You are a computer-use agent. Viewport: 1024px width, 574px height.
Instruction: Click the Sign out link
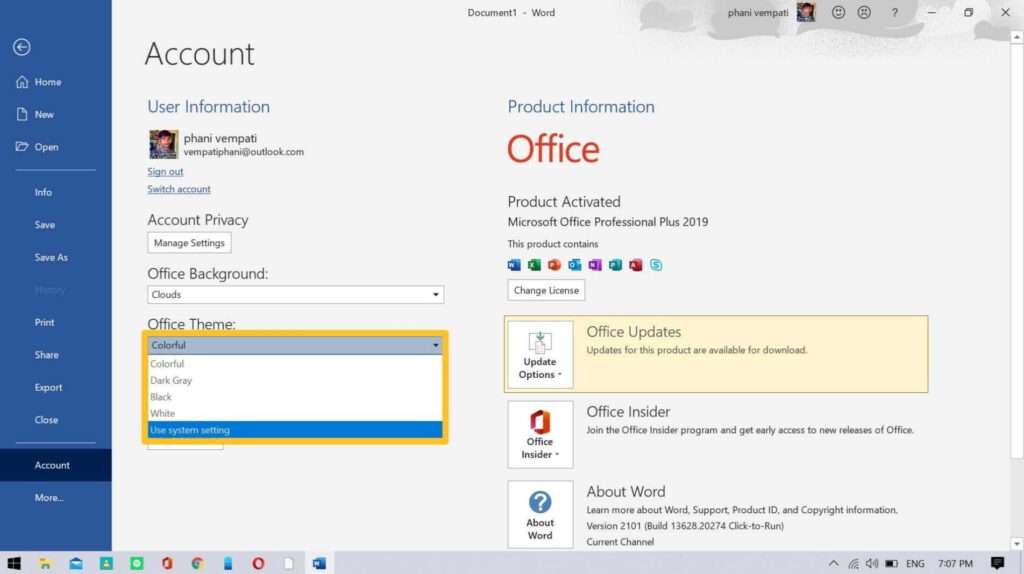tap(165, 171)
